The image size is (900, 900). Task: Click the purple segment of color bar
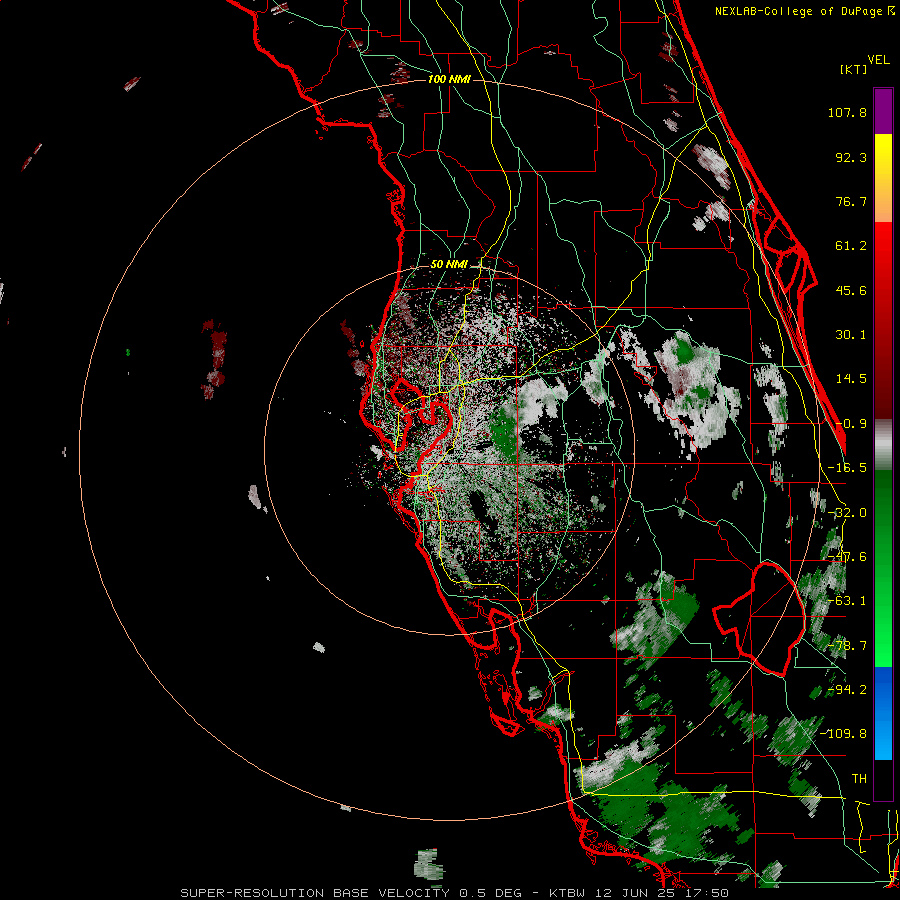[x=883, y=111]
